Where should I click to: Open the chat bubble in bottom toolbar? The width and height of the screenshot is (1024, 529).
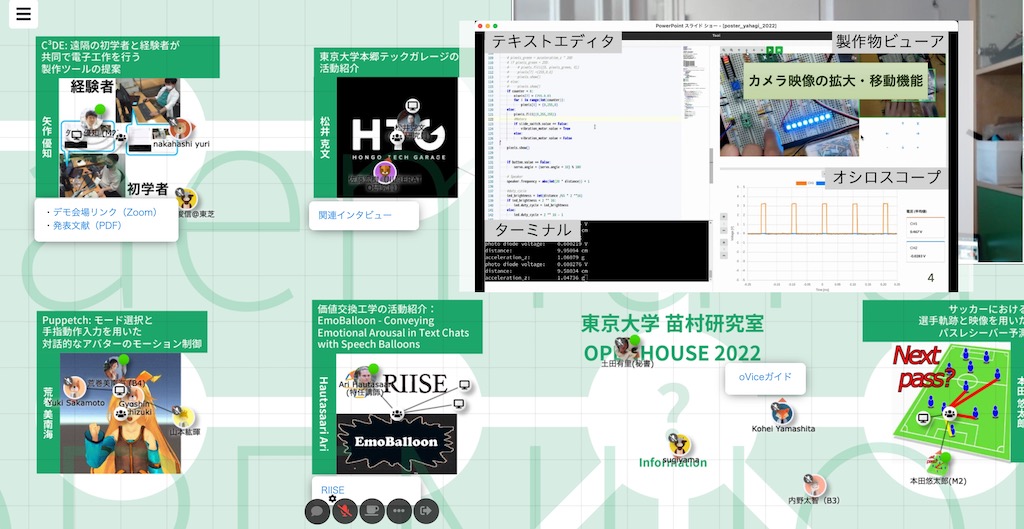tap(317, 511)
